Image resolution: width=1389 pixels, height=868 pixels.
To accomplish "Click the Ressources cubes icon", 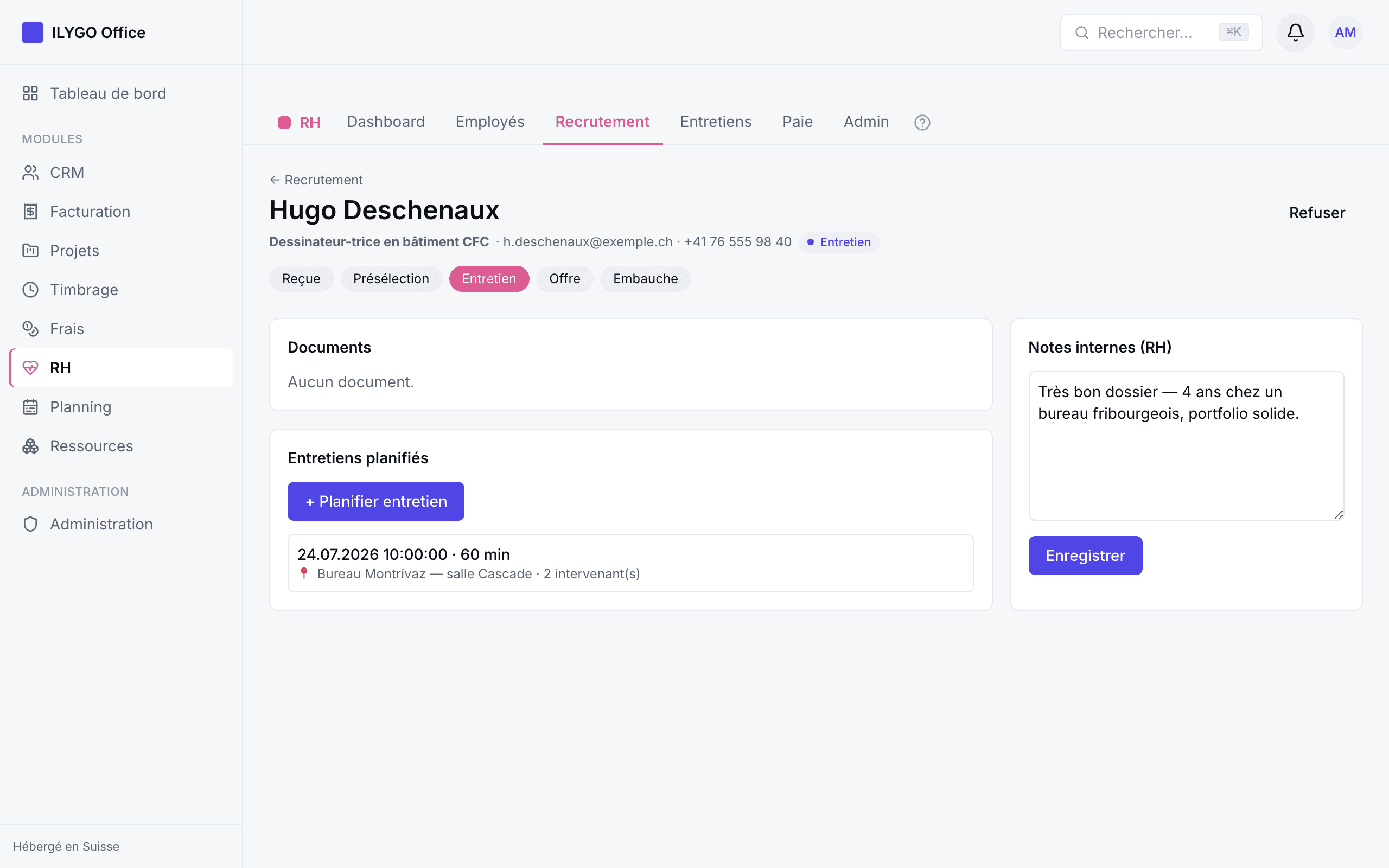I will [30, 446].
